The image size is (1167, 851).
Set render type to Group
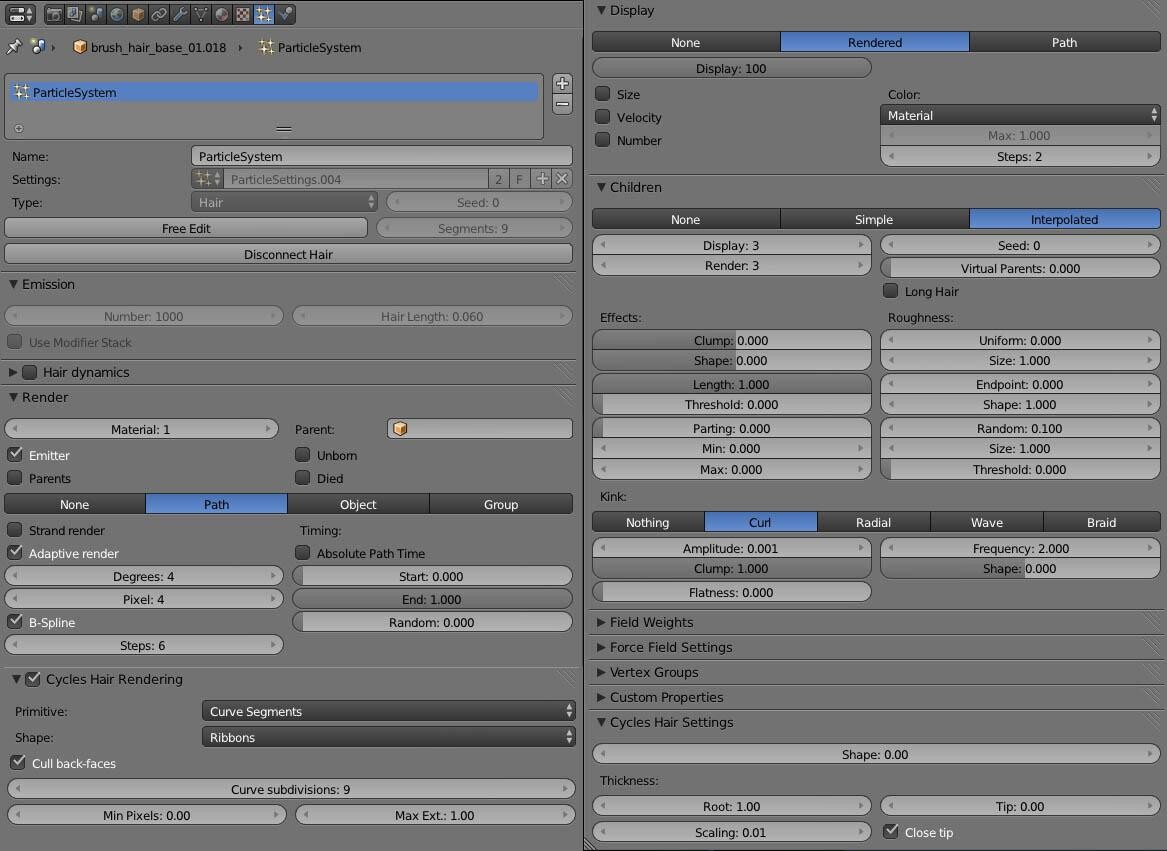[501, 504]
